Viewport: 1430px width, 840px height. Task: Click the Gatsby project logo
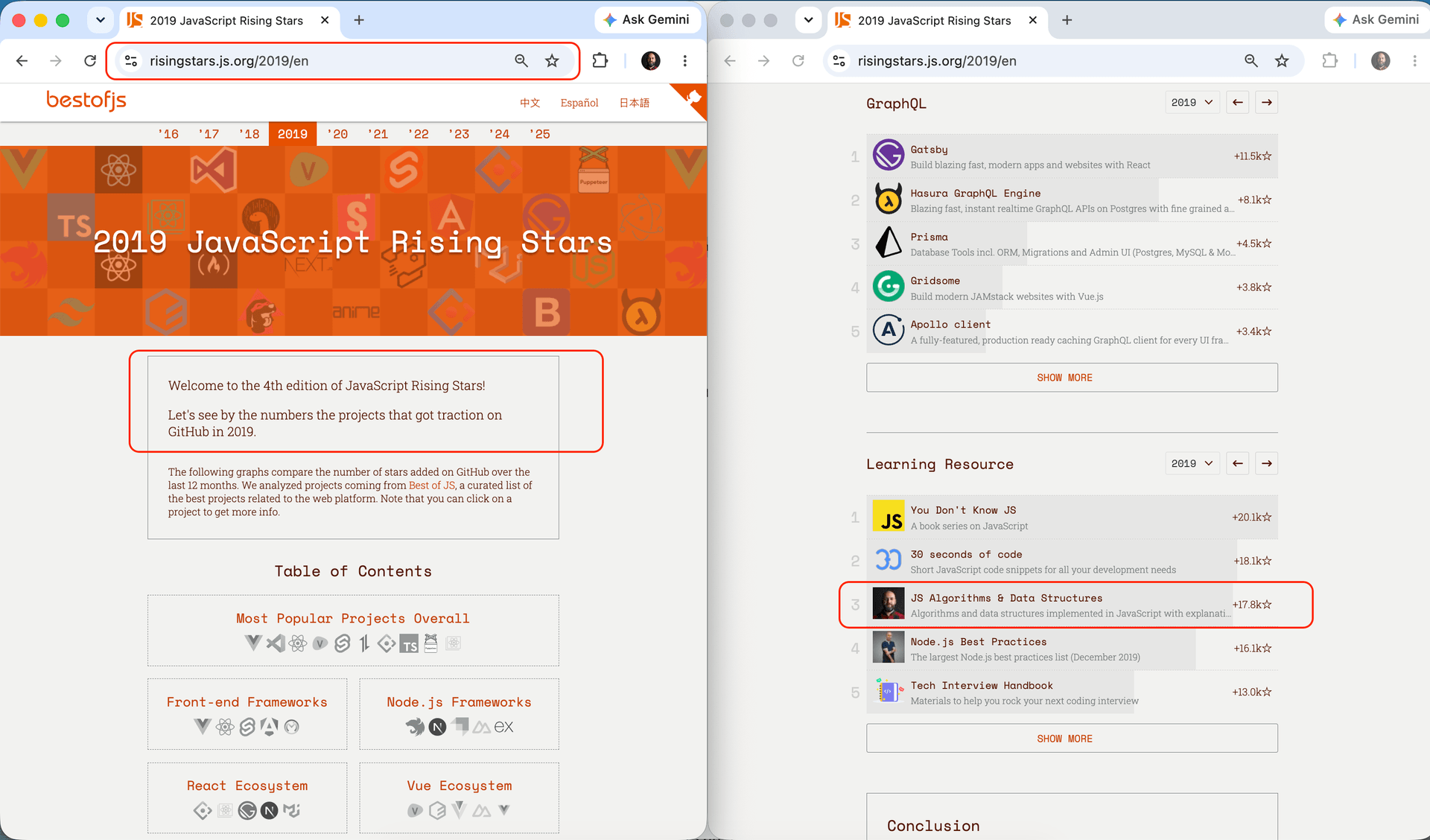pos(889,156)
